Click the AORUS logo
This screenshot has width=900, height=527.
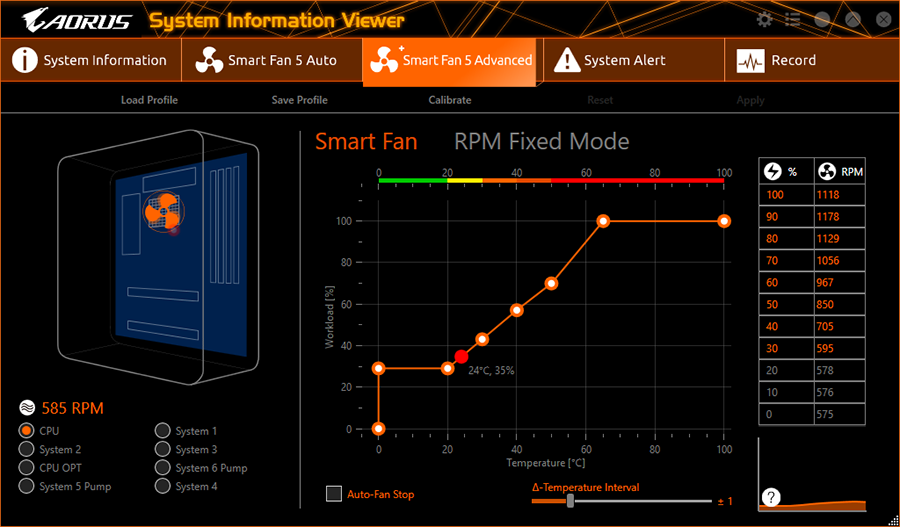click(76, 20)
